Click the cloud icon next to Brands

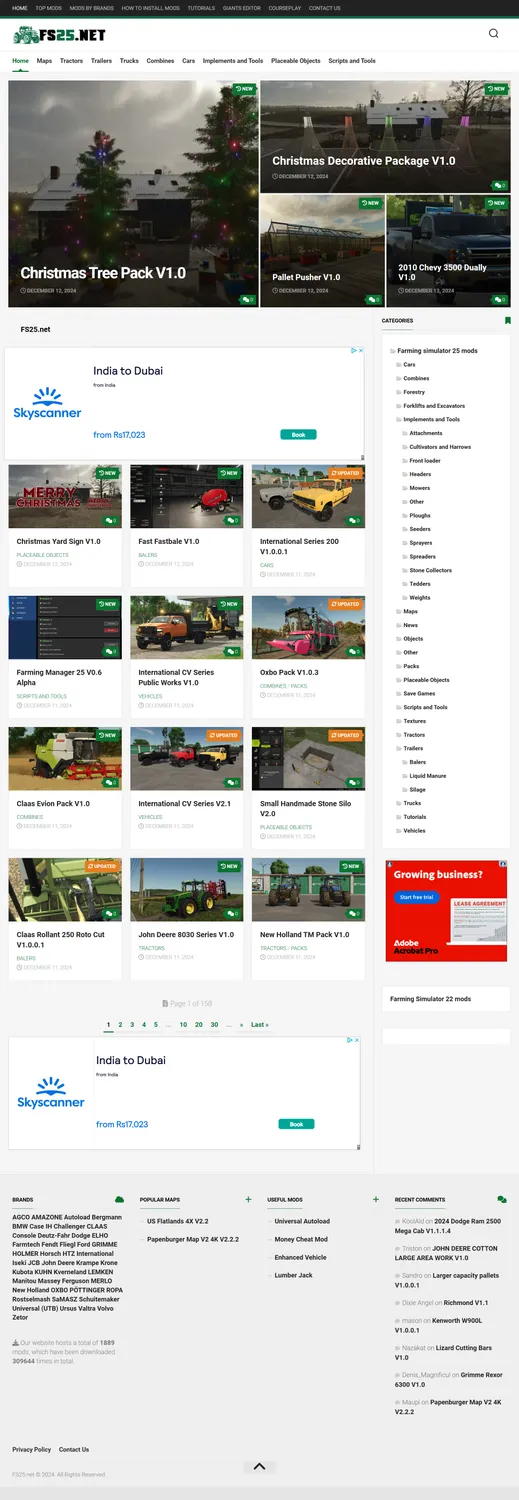[x=120, y=1199]
